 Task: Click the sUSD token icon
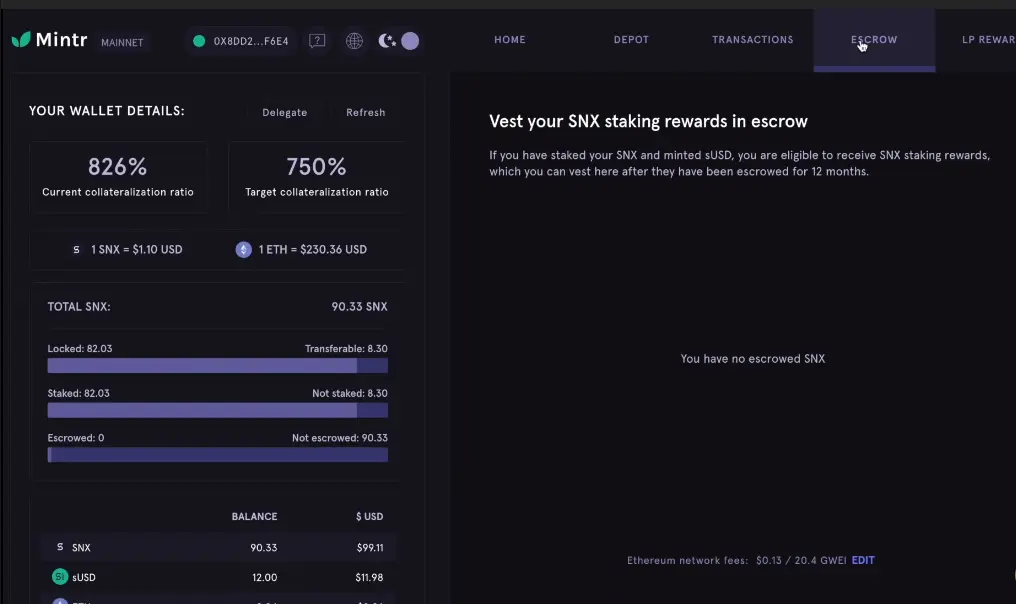(x=60, y=576)
